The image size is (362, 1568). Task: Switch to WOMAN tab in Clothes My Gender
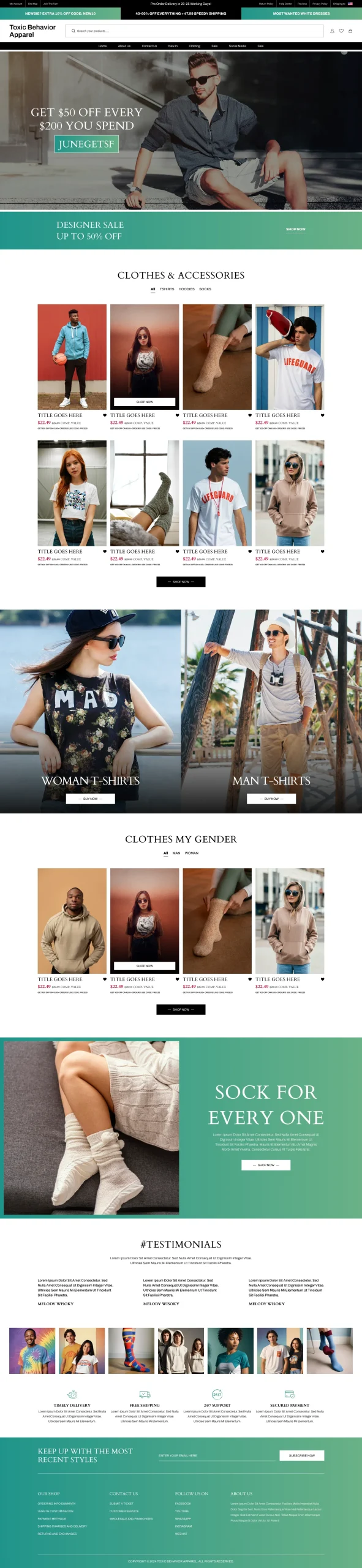(192, 853)
